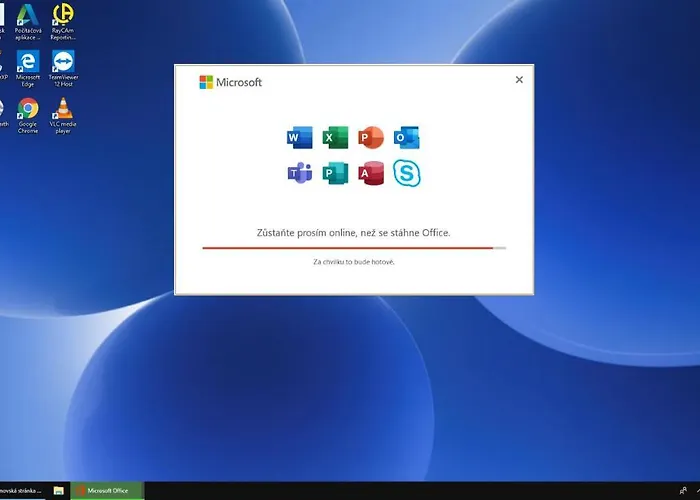700x500 pixels.
Task: Open the People icon in system tray
Action: [x=683, y=491]
